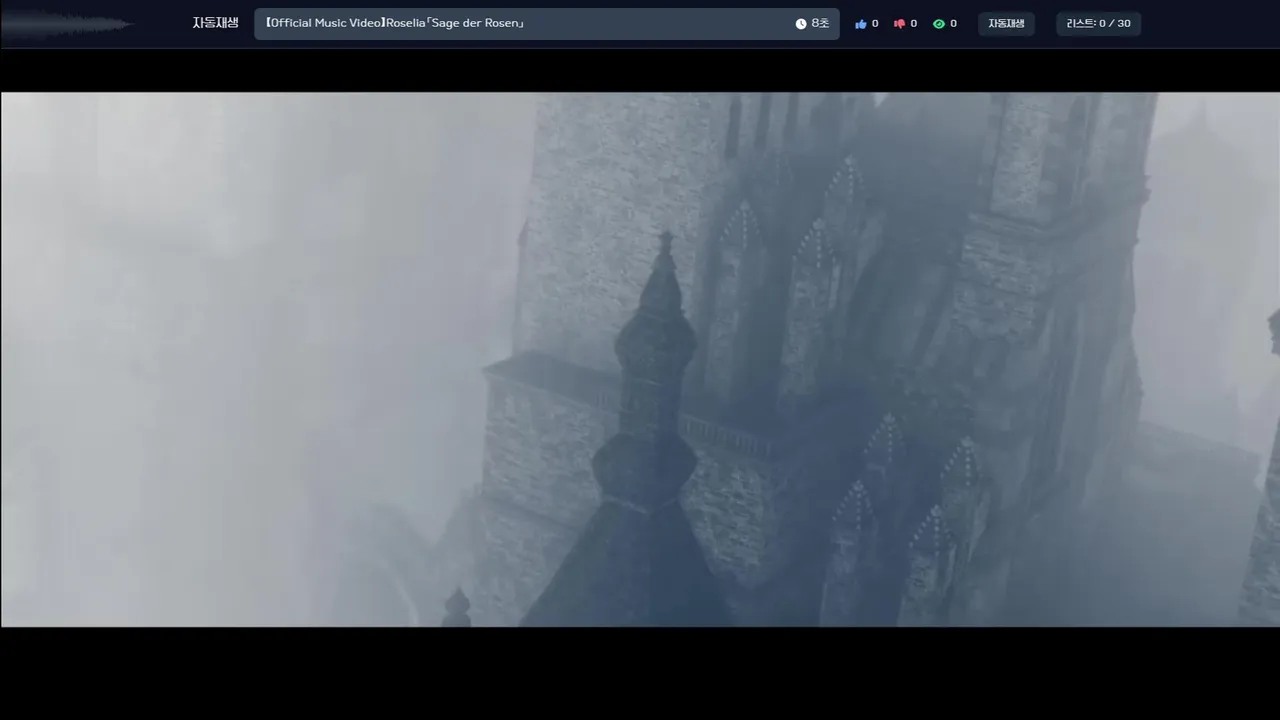The width and height of the screenshot is (1280, 720).
Task: Click the thumbs-up like icon
Action: tap(861, 24)
